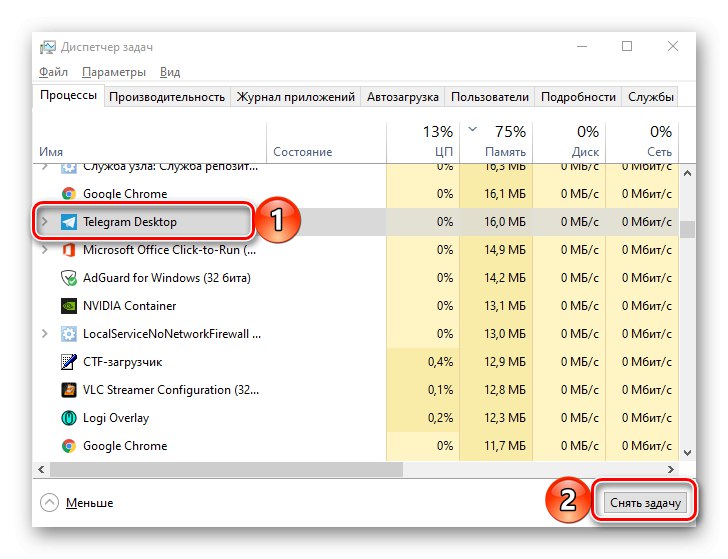Switch to the Пользователи tab
This screenshot has height=559, width=728.
point(489,97)
